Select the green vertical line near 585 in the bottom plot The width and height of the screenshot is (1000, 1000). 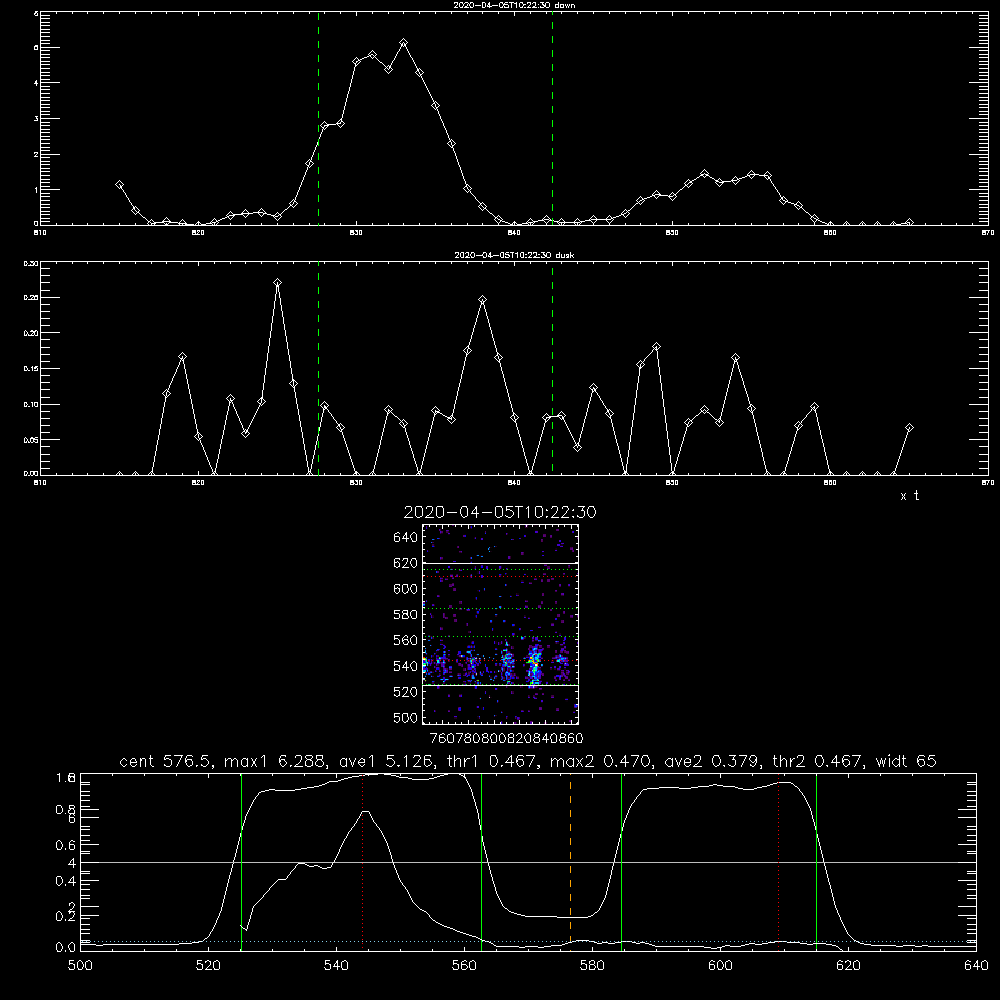coord(621,861)
